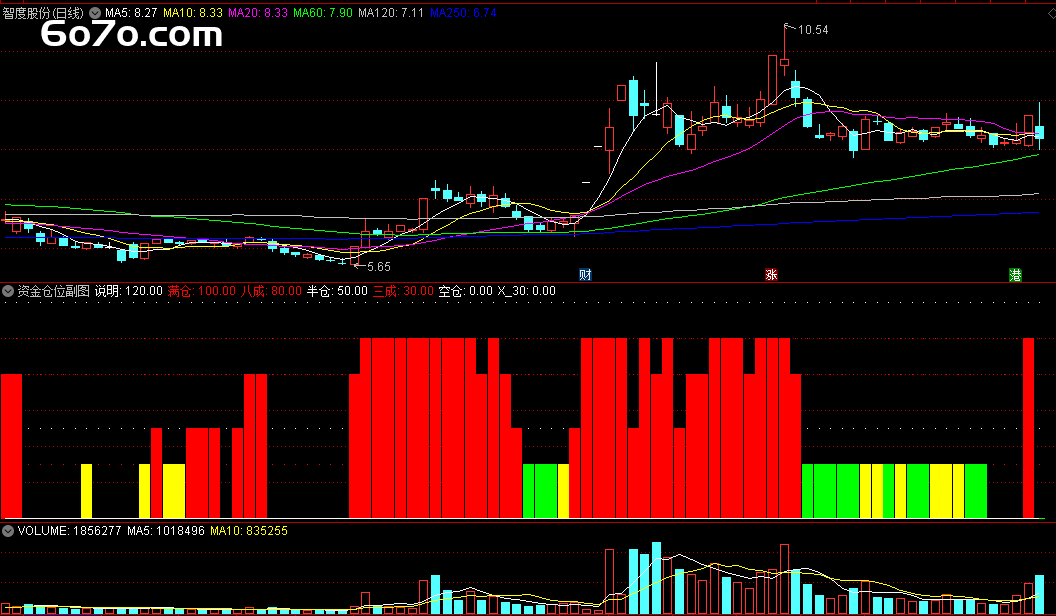Image resolution: width=1056 pixels, height=616 pixels.
Task: Click the MA5: 8.27 label
Action: click(x=131, y=13)
